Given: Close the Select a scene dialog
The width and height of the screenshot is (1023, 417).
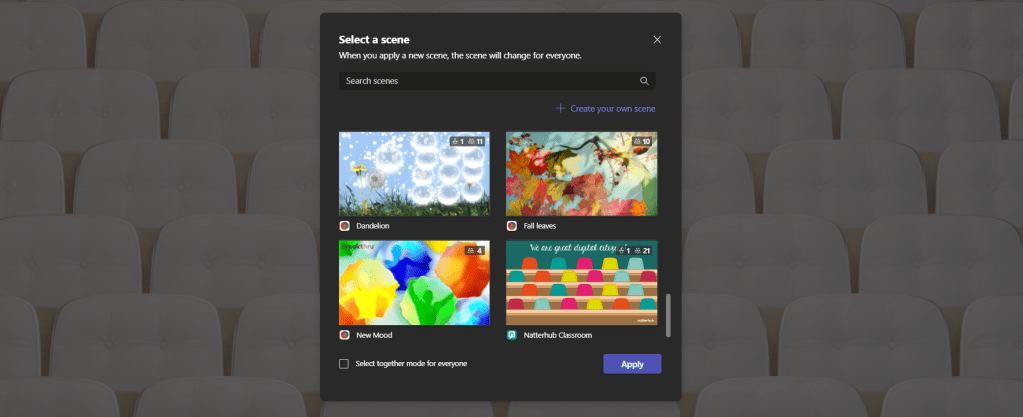Looking at the screenshot, I should click(x=657, y=40).
